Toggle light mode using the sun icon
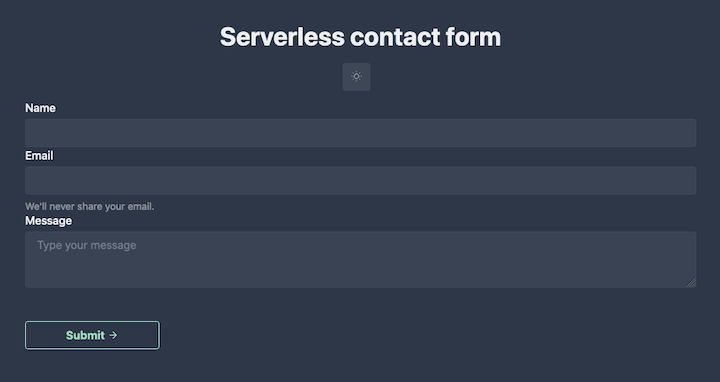Viewport: 720px width, 382px height. point(356,77)
